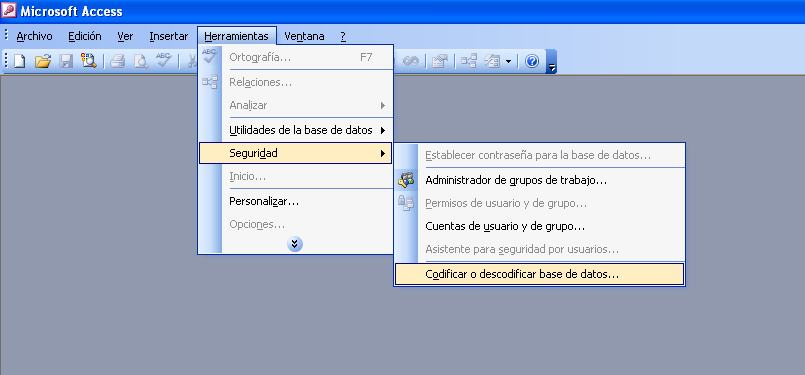Click the Permisos de usuario padlock icon
Viewport: 805px width, 375px height.
click(x=406, y=203)
